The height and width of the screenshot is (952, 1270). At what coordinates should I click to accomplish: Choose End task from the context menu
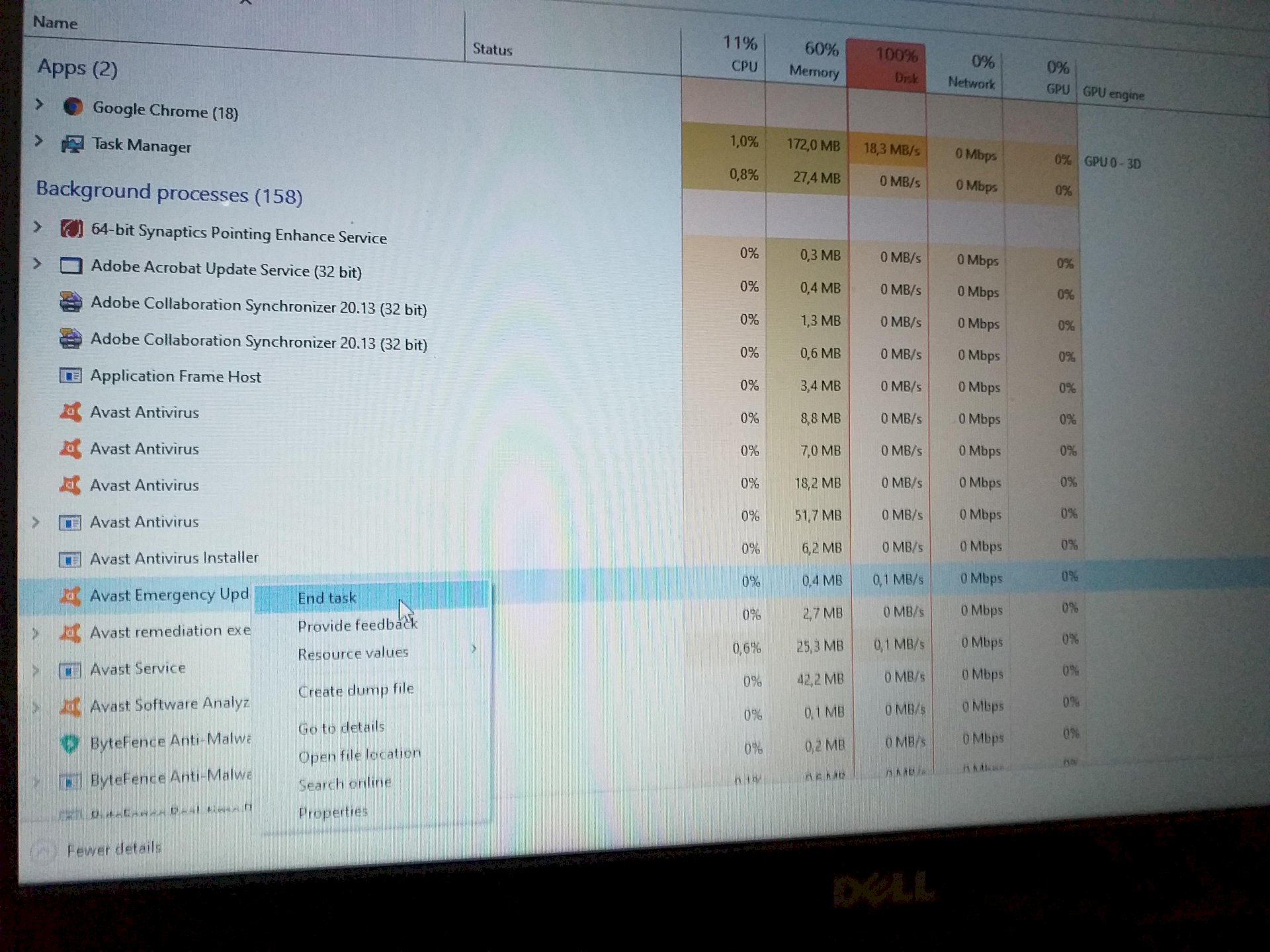click(x=371, y=598)
